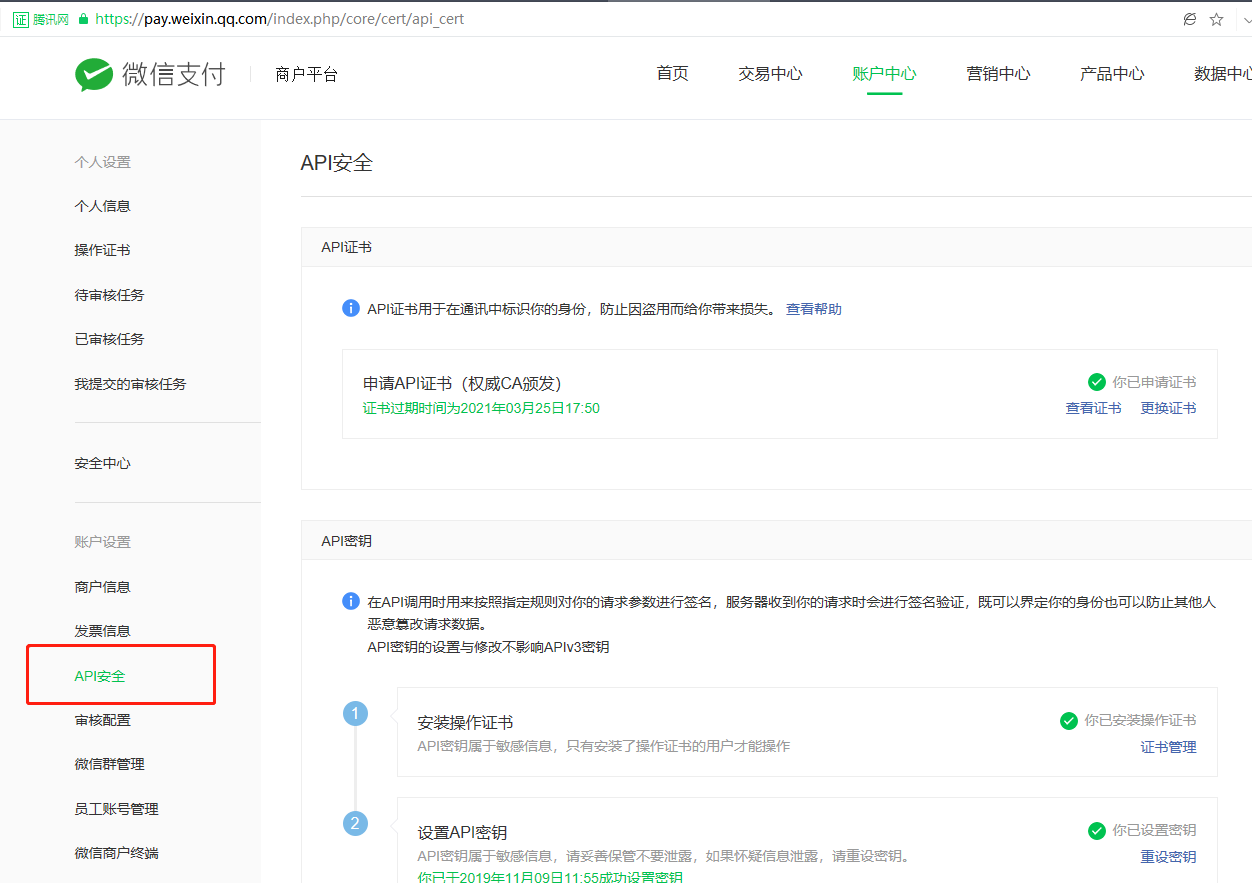Click the WeChat Pay logo icon
Screen dimensions: 1252x883
pyautogui.click(x=94, y=74)
